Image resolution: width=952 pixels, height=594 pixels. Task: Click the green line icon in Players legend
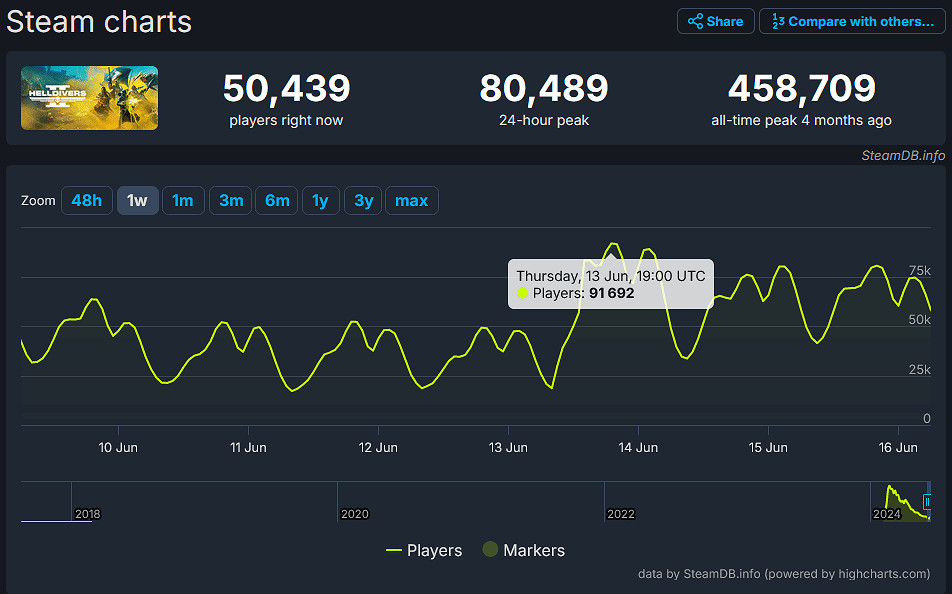click(x=393, y=550)
